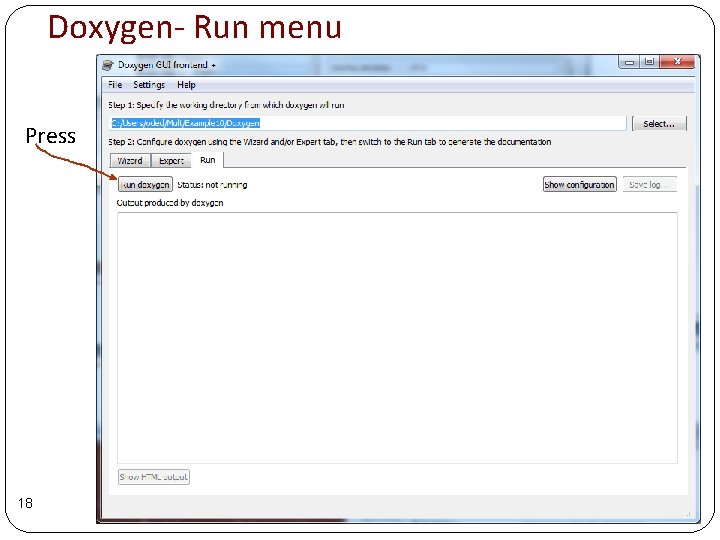Viewport: 720px width, 540px height.
Task: Click the working directory path field
Action: tap(368, 123)
